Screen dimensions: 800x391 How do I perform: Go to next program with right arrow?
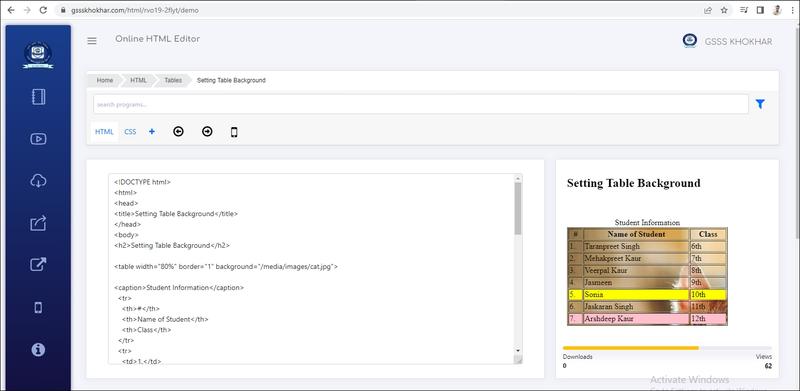[207, 132]
